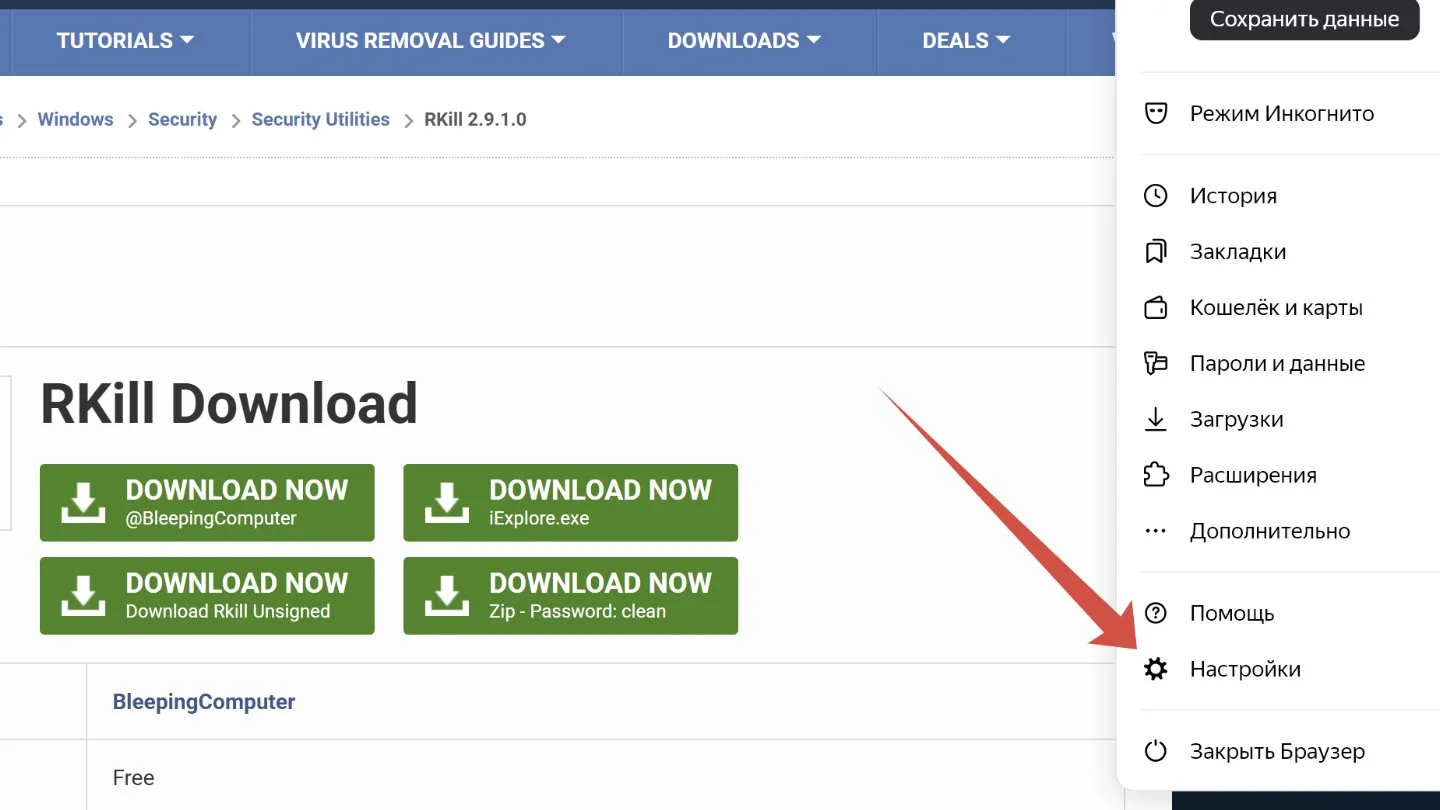Screen dimensions: 1440x810
Task: Click the help question mark icon
Action: pos(1156,613)
